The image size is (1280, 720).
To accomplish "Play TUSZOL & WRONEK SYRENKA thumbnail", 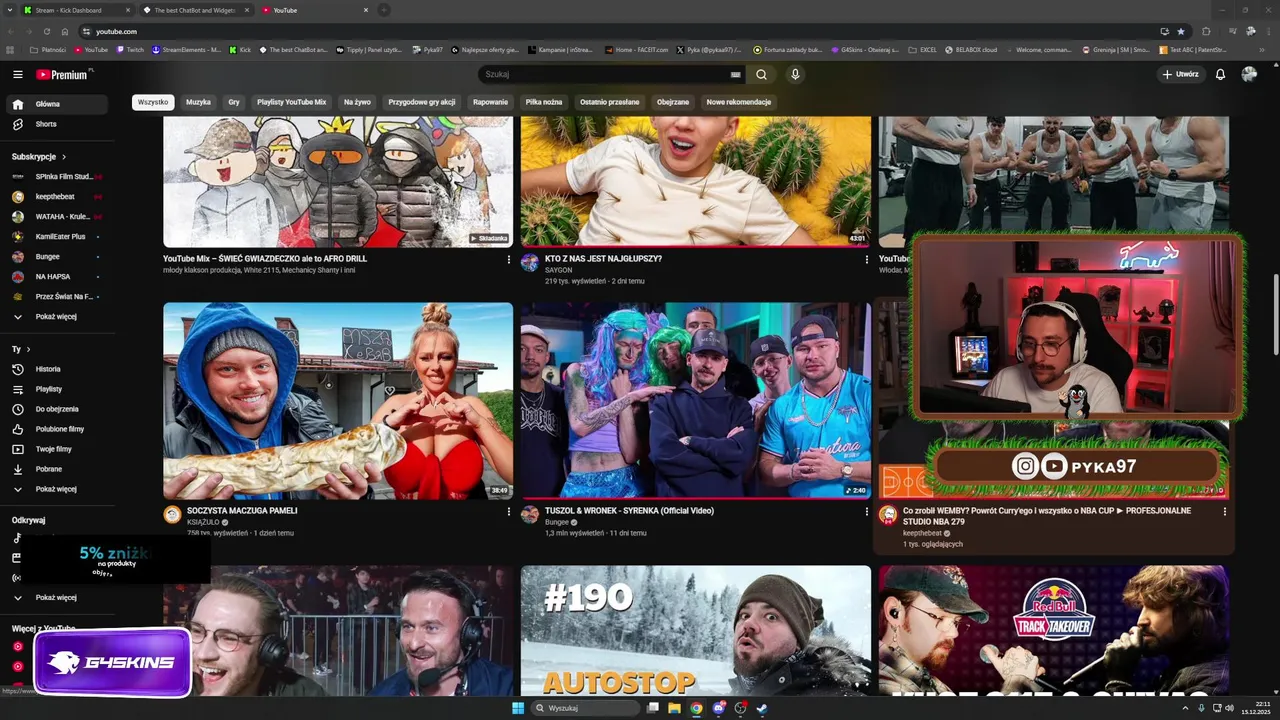I will click(695, 400).
